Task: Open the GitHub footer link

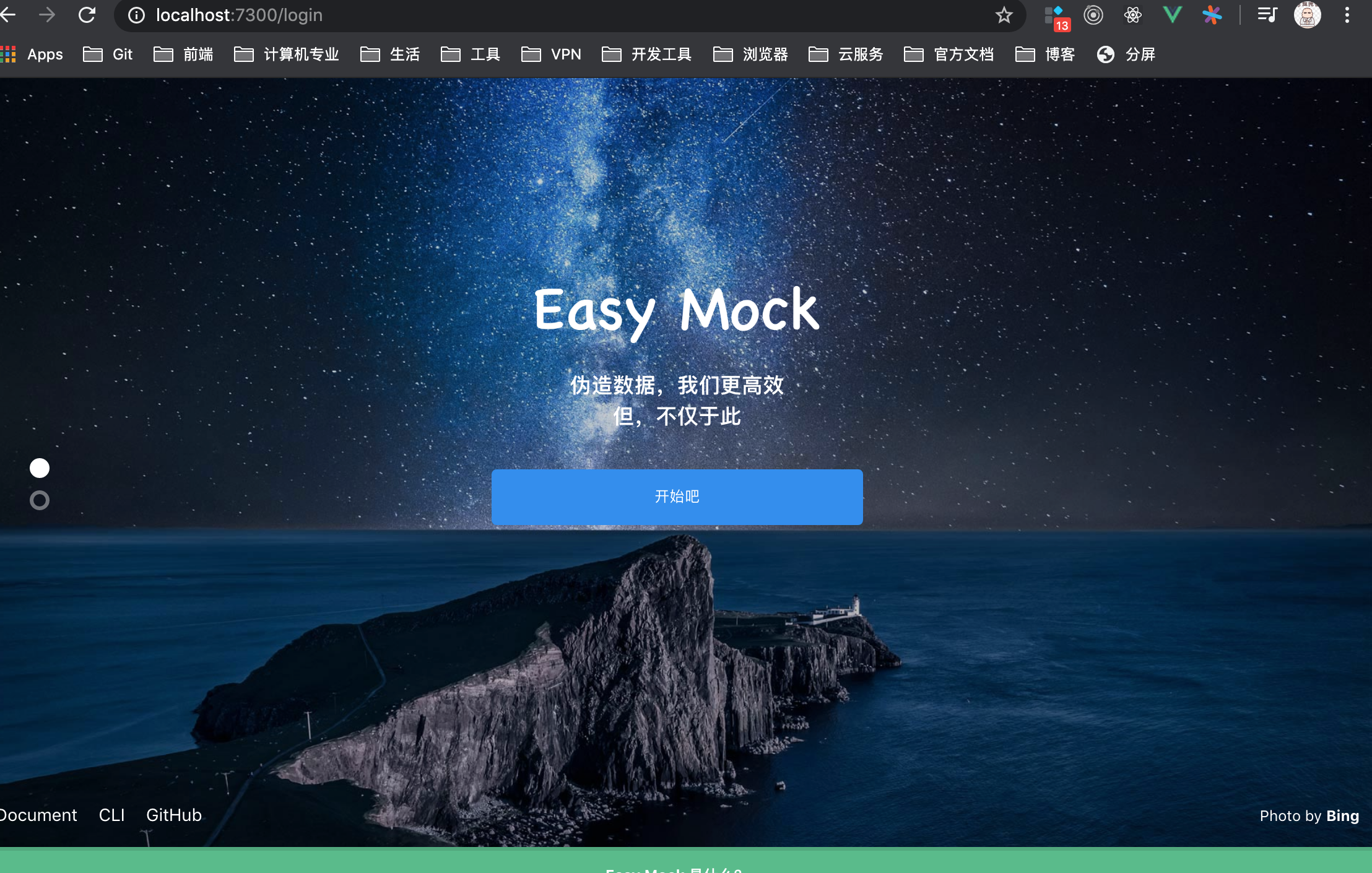Action: click(x=174, y=815)
